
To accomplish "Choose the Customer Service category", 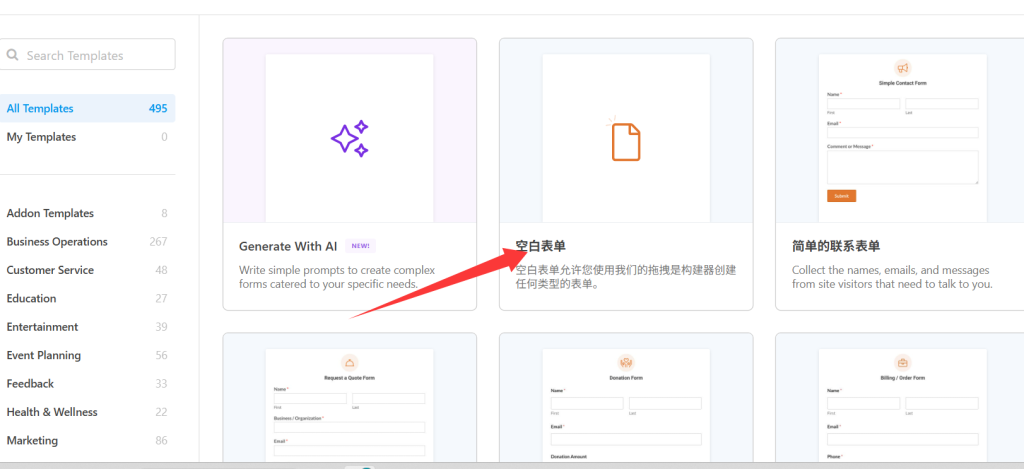I will coord(50,270).
